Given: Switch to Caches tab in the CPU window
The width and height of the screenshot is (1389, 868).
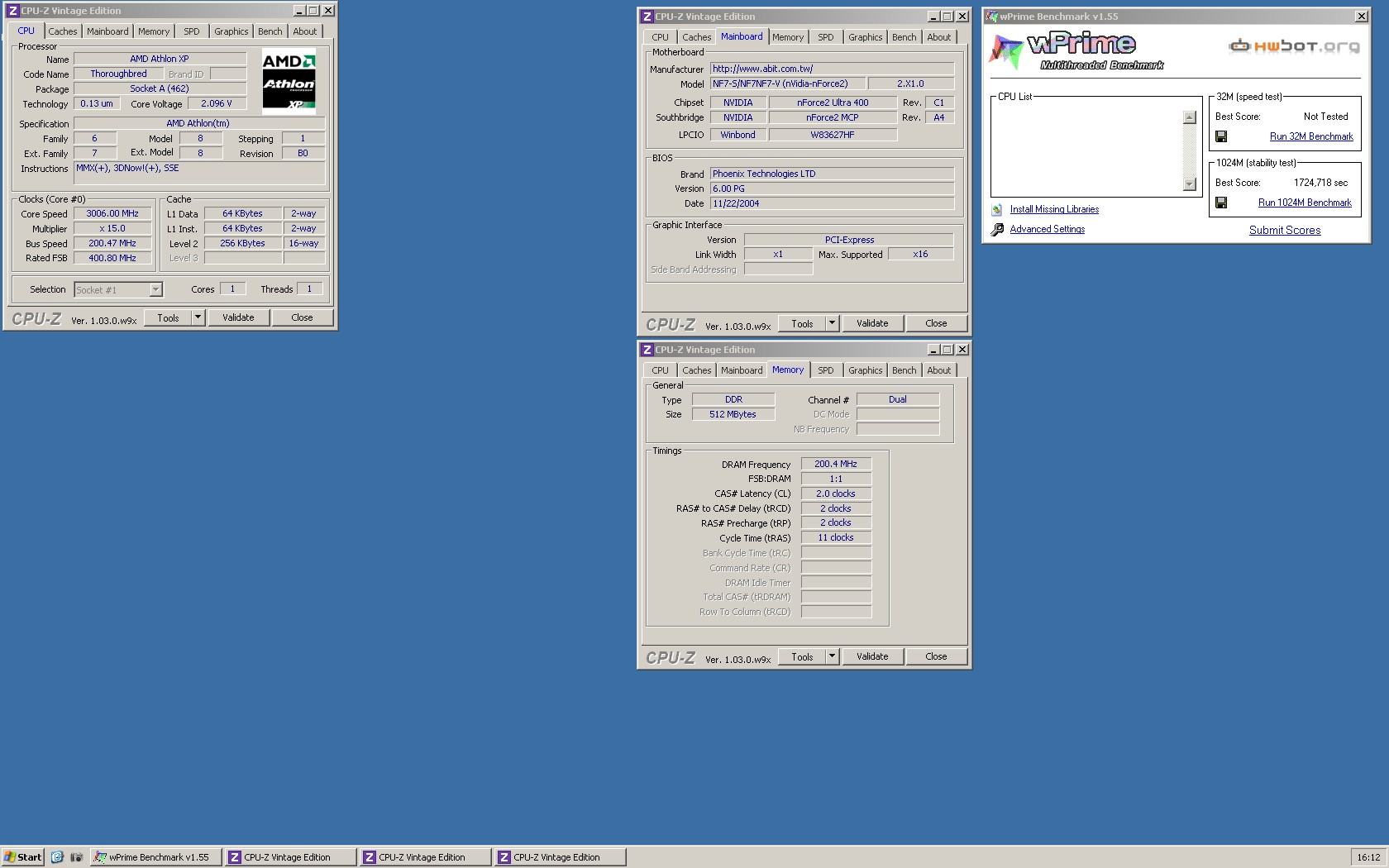Looking at the screenshot, I should point(62,31).
